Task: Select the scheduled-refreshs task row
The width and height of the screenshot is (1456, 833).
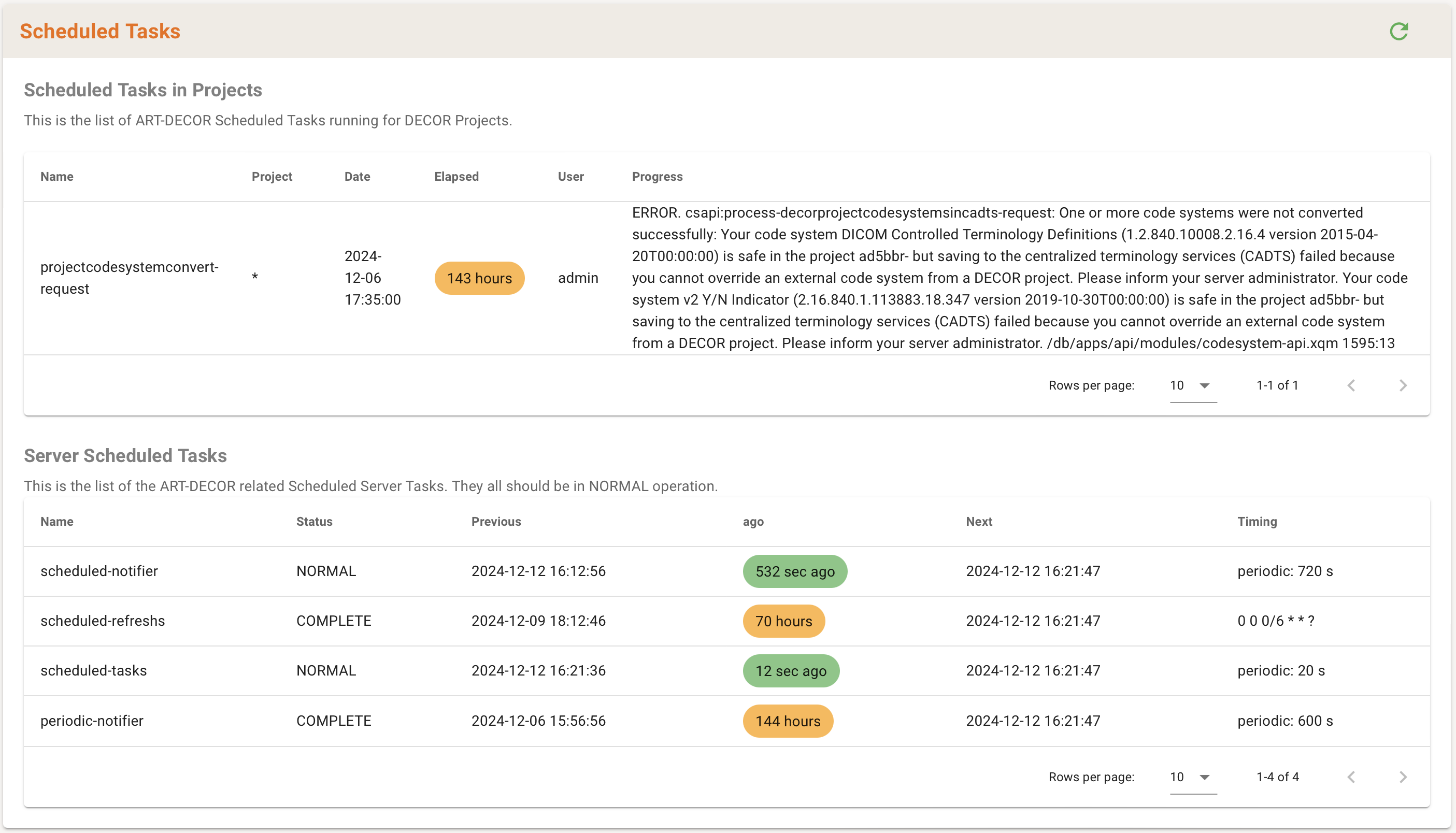Action: [x=103, y=621]
